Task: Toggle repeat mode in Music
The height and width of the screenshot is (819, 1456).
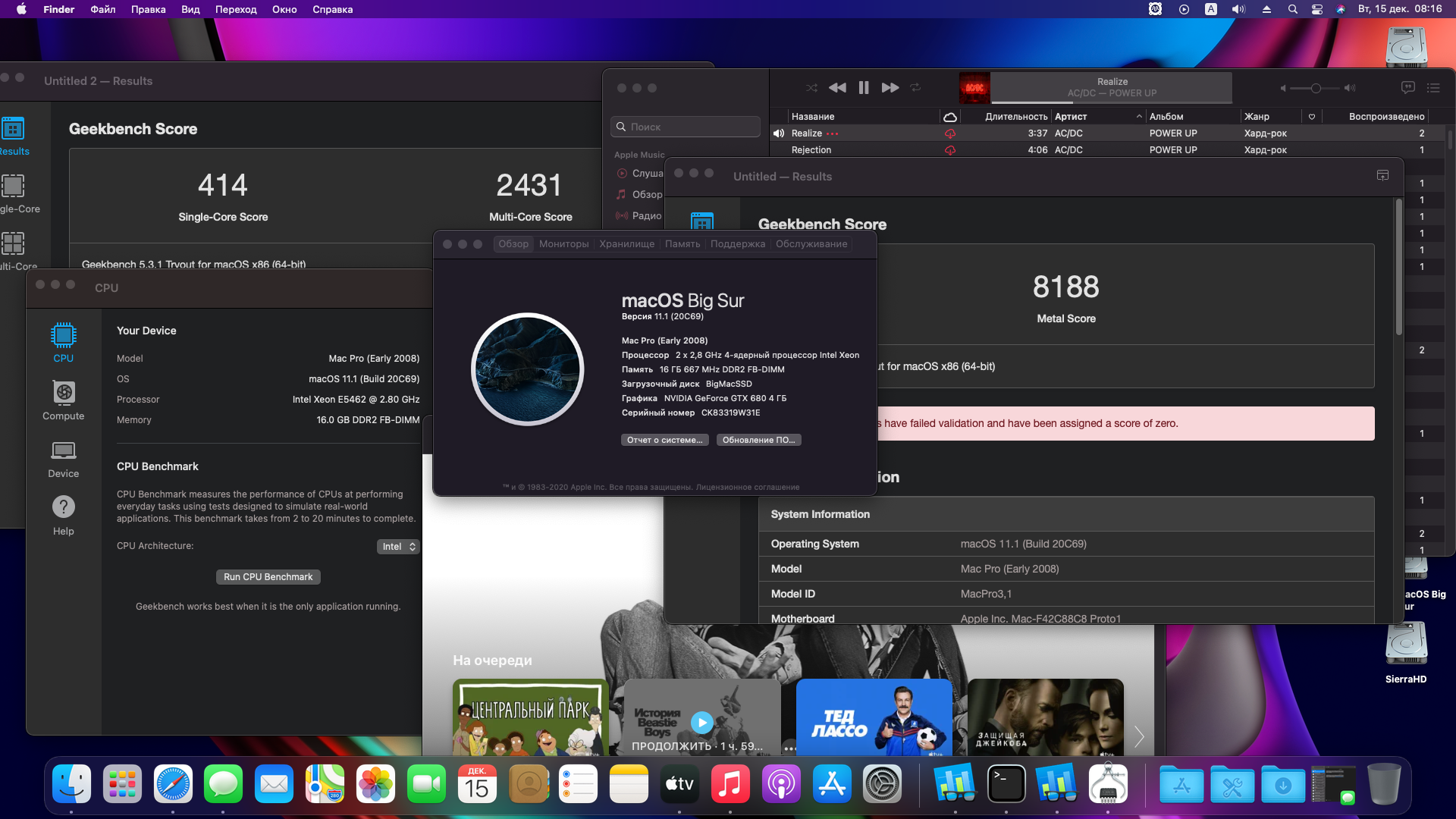Action: click(x=915, y=88)
